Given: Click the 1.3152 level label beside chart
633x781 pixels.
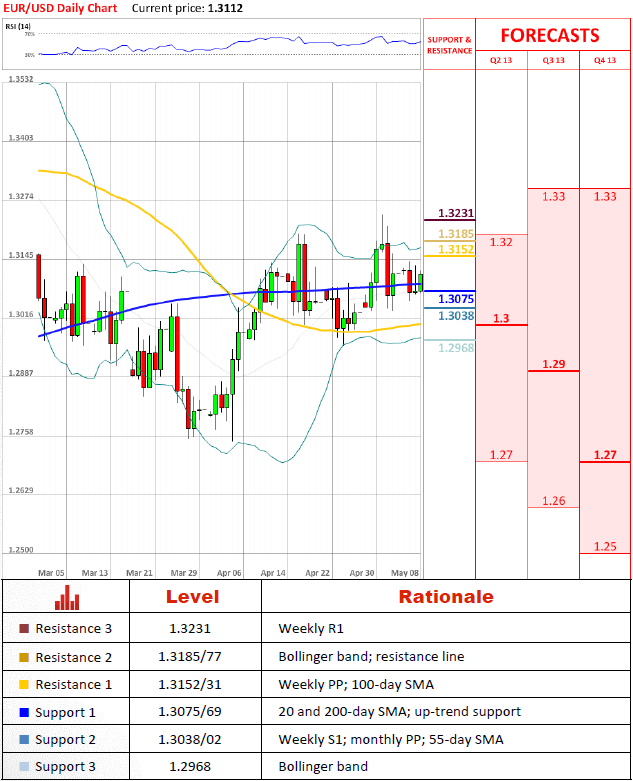Looking at the screenshot, I should coord(456,249).
